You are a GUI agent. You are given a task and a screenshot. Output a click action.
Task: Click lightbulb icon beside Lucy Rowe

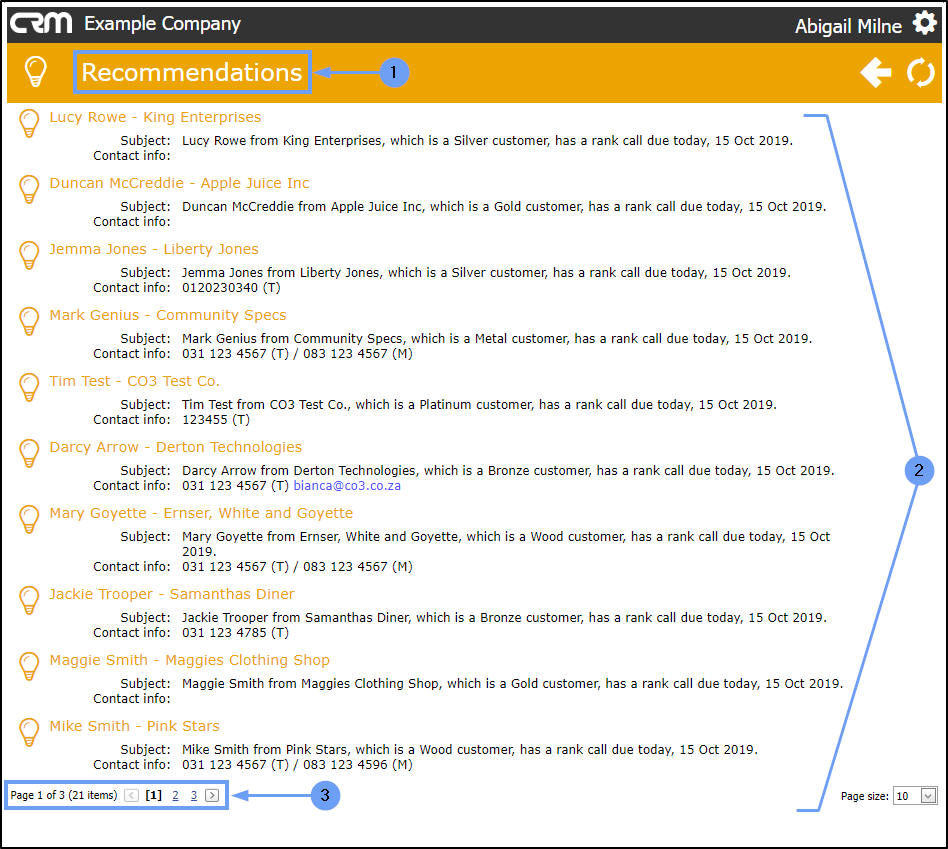tap(29, 123)
